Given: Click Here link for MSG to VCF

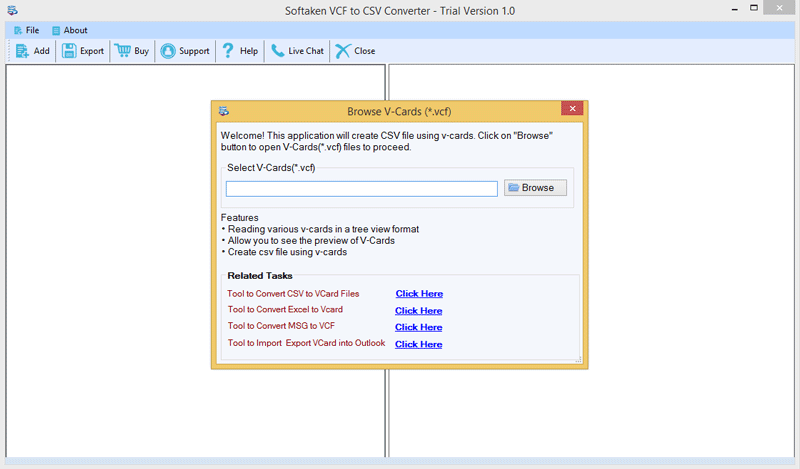Looking at the screenshot, I should click(x=418, y=327).
